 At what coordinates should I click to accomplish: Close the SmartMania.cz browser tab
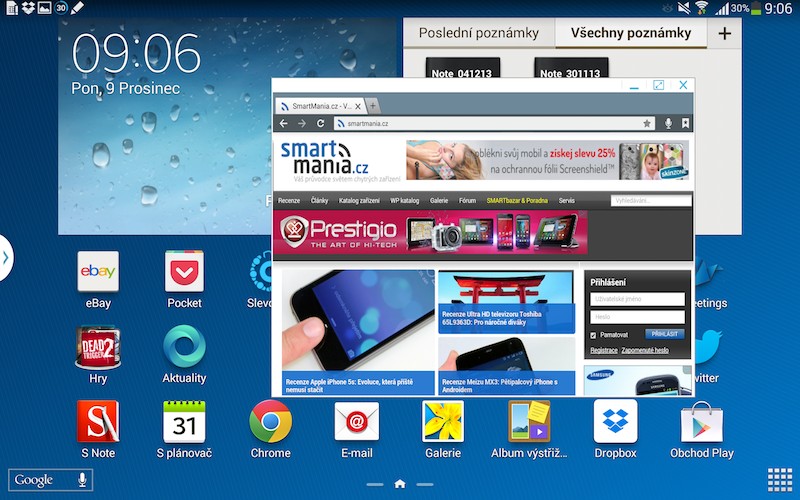click(358, 106)
